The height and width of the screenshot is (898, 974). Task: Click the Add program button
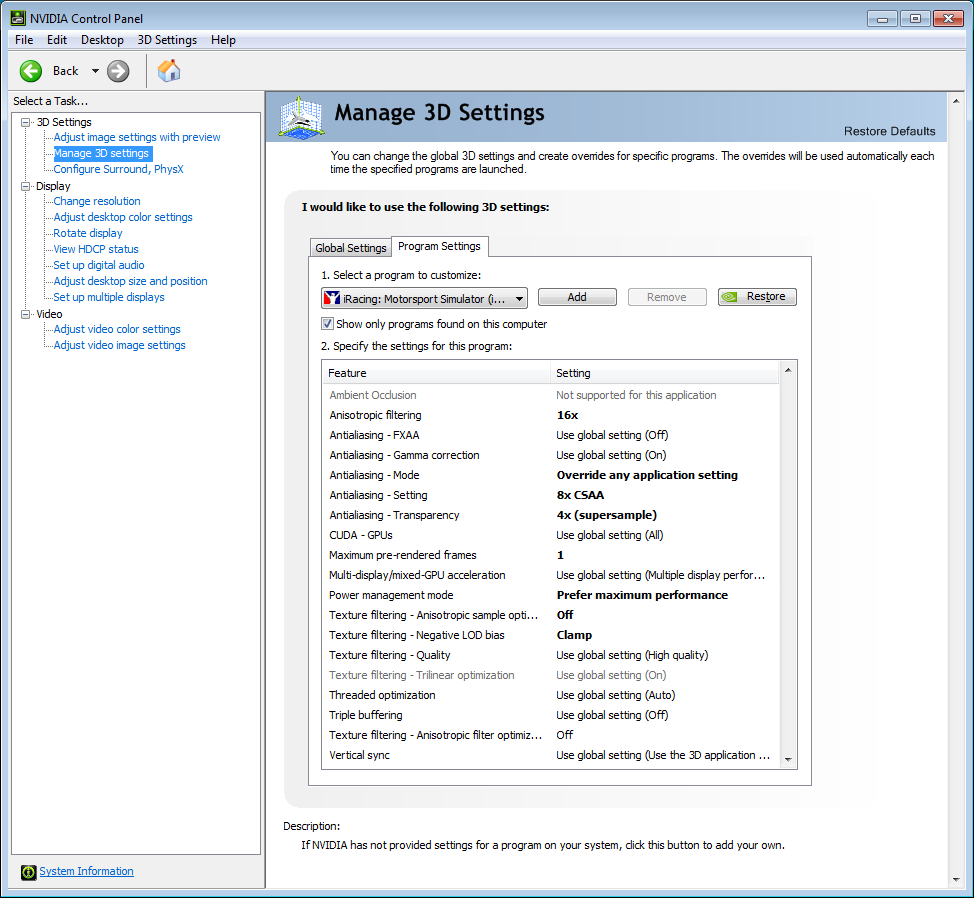577,297
